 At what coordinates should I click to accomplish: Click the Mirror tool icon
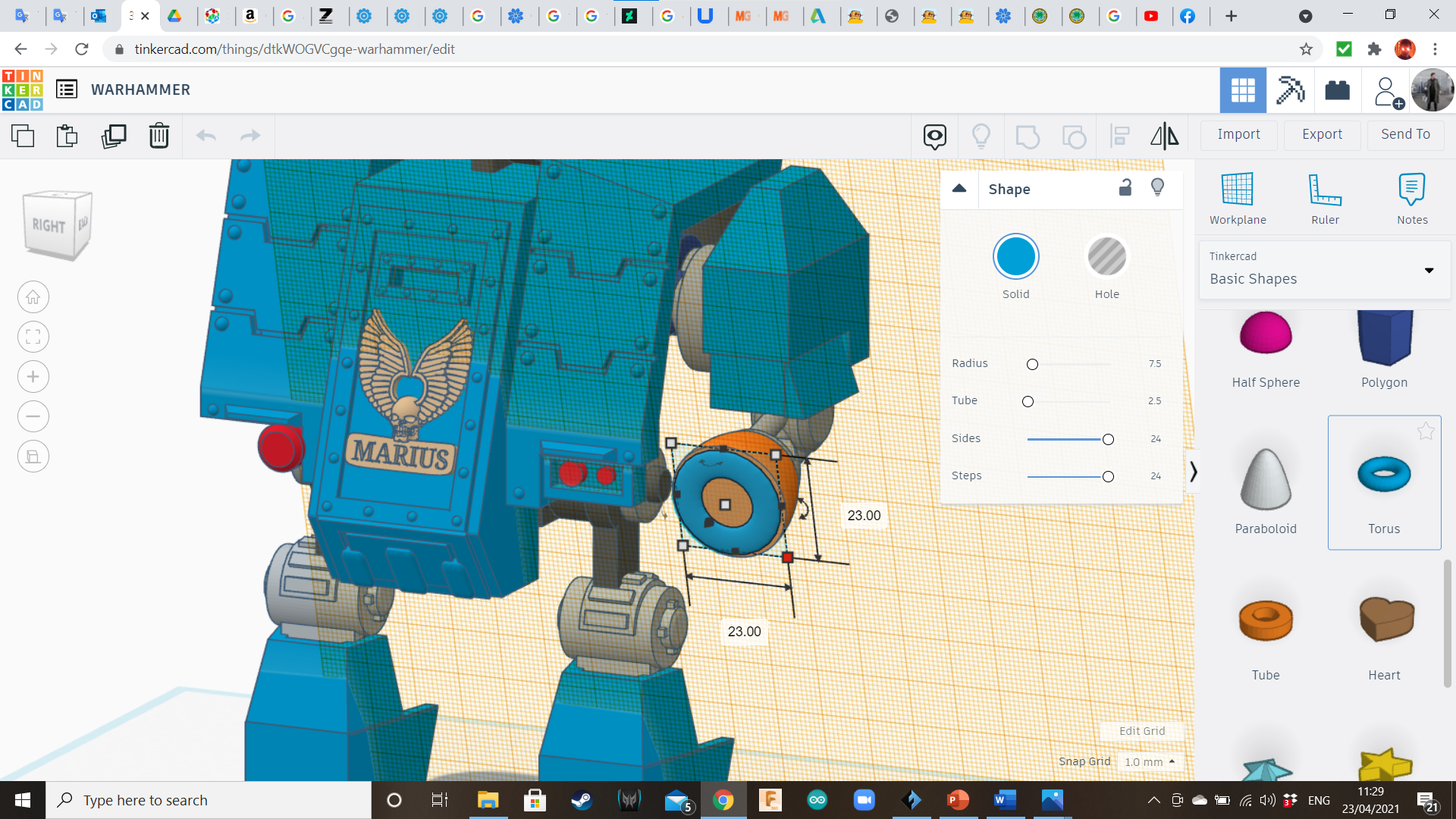tap(1164, 136)
